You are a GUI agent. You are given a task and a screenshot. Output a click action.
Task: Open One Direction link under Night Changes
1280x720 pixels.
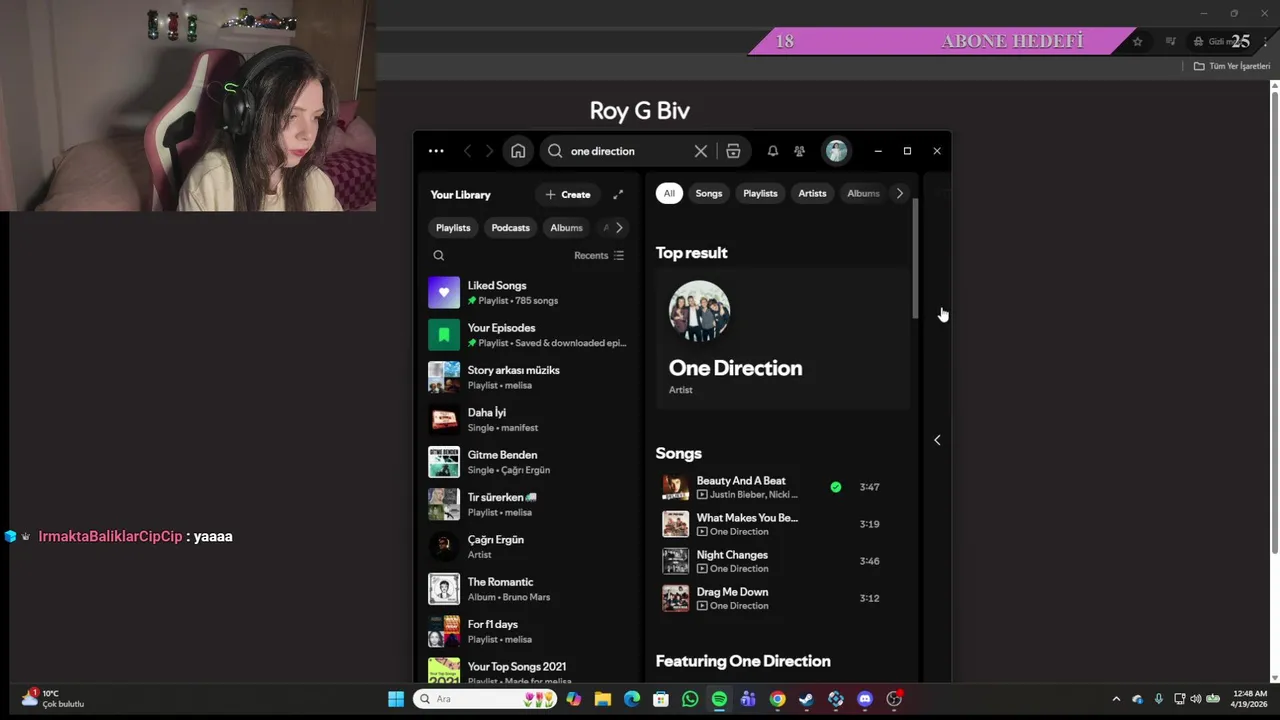pyautogui.click(x=739, y=568)
